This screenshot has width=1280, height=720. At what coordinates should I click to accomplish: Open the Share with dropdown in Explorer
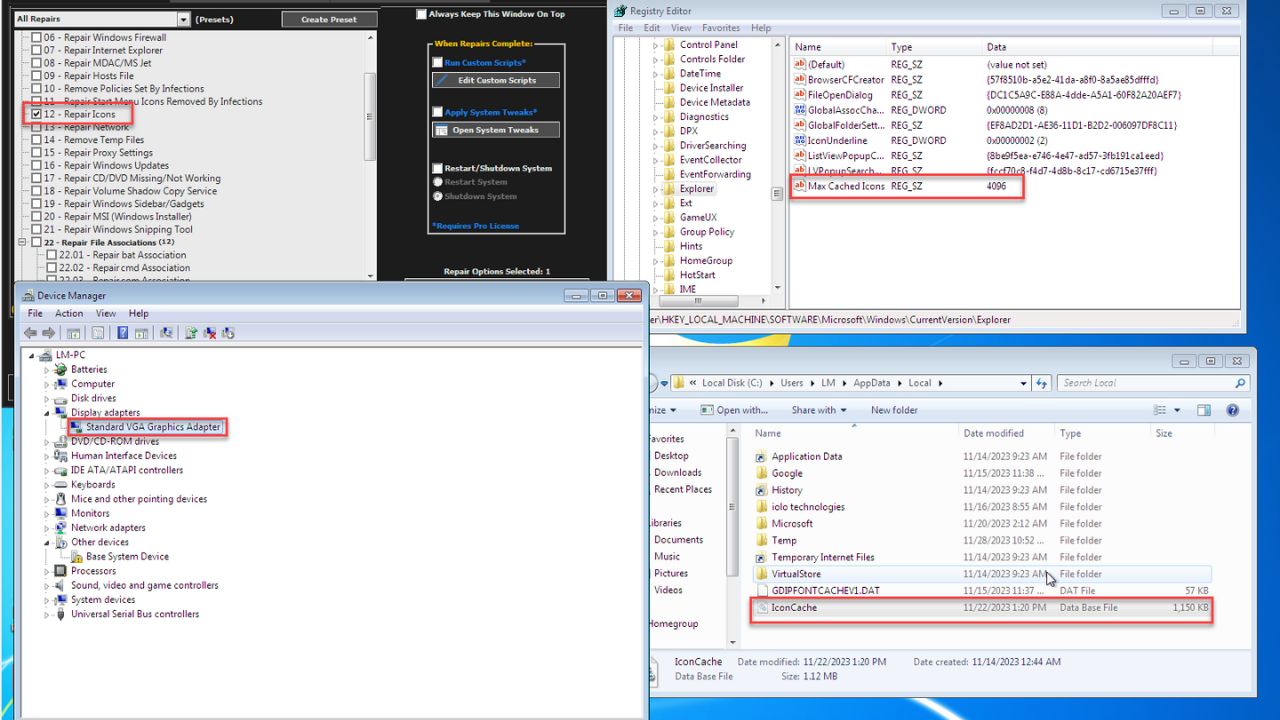click(x=818, y=410)
